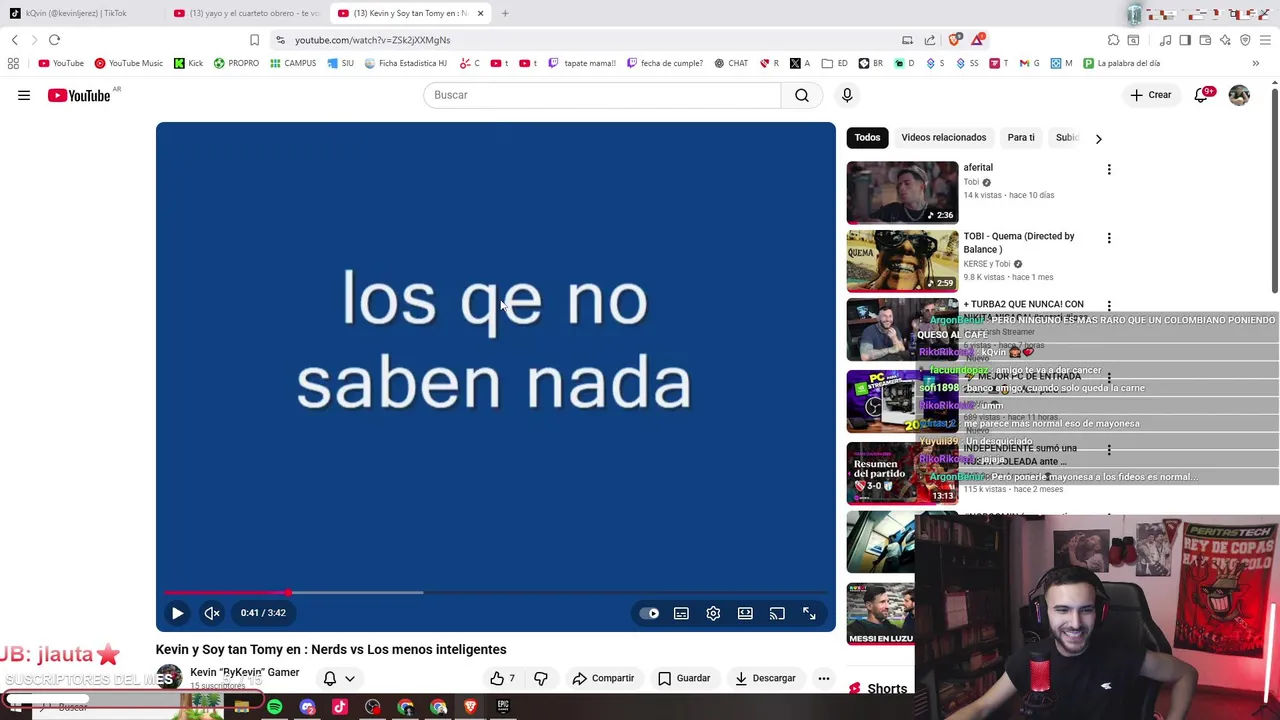
Task: Open Spotify from the taskbar
Action: pos(274,707)
